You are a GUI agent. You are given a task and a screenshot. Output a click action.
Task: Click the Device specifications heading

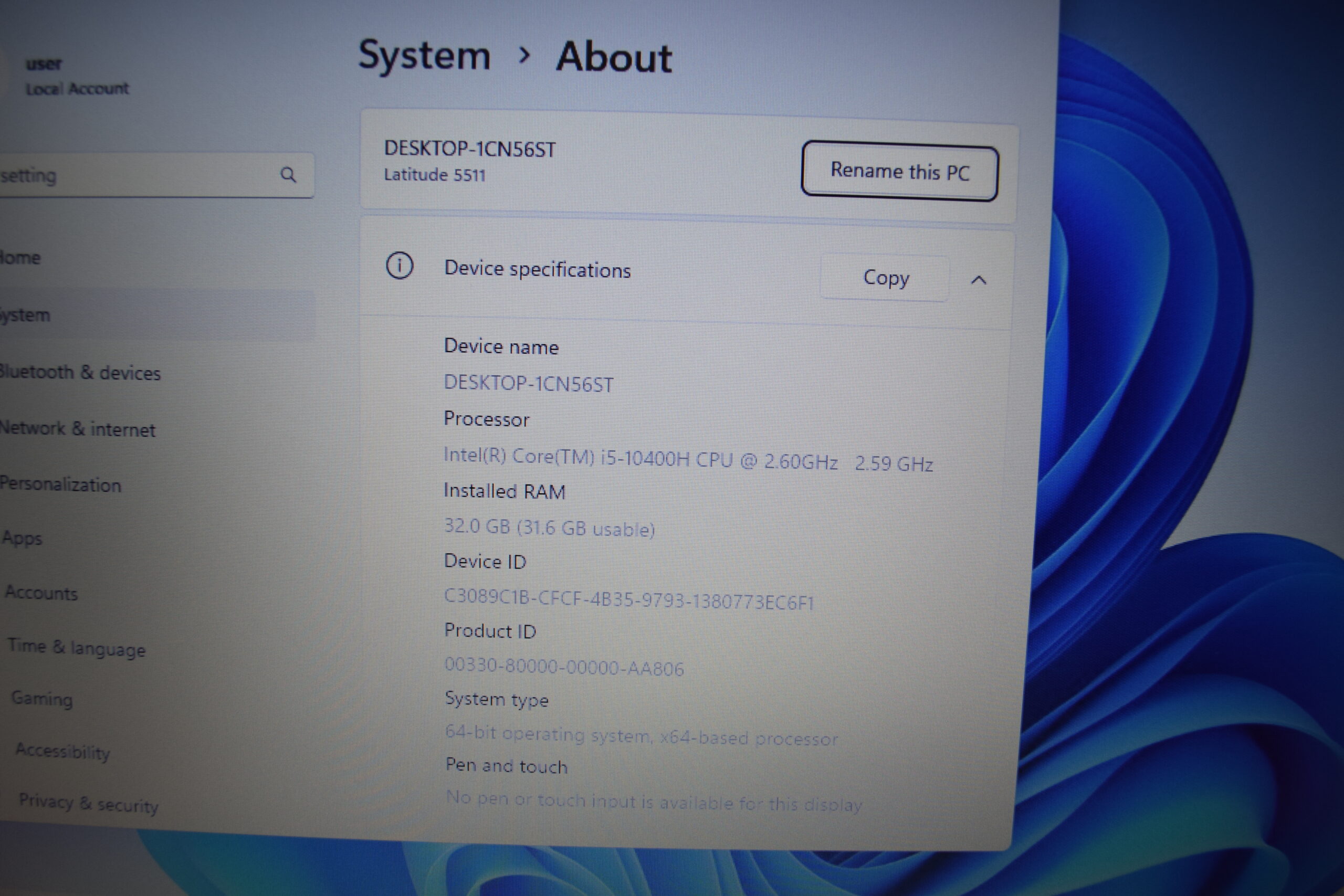click(538, 269)
